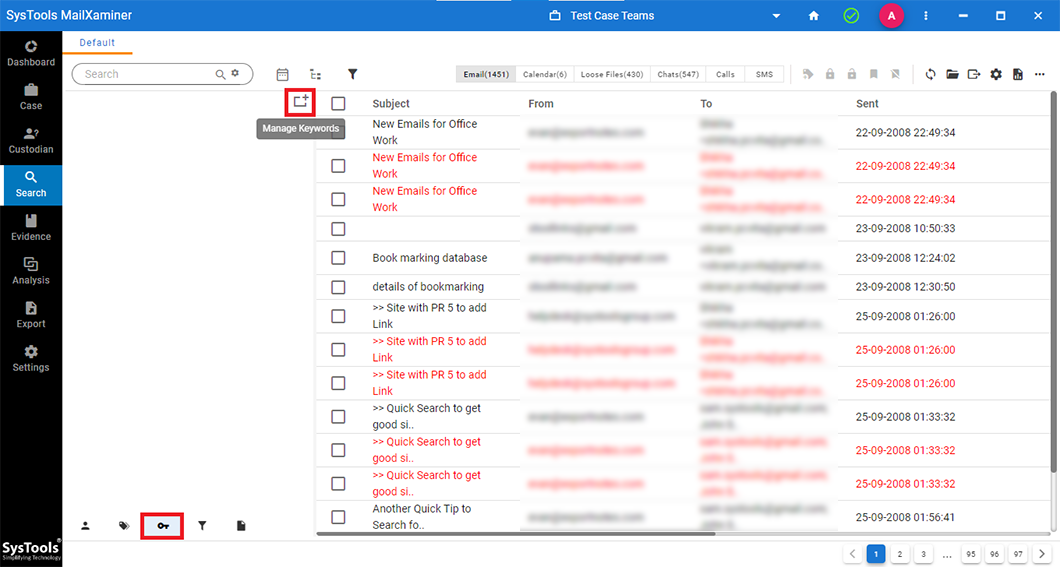Go to page 3 in pagination
Image resolution: width=1060 pixels, height=567 pixels.
923,554
